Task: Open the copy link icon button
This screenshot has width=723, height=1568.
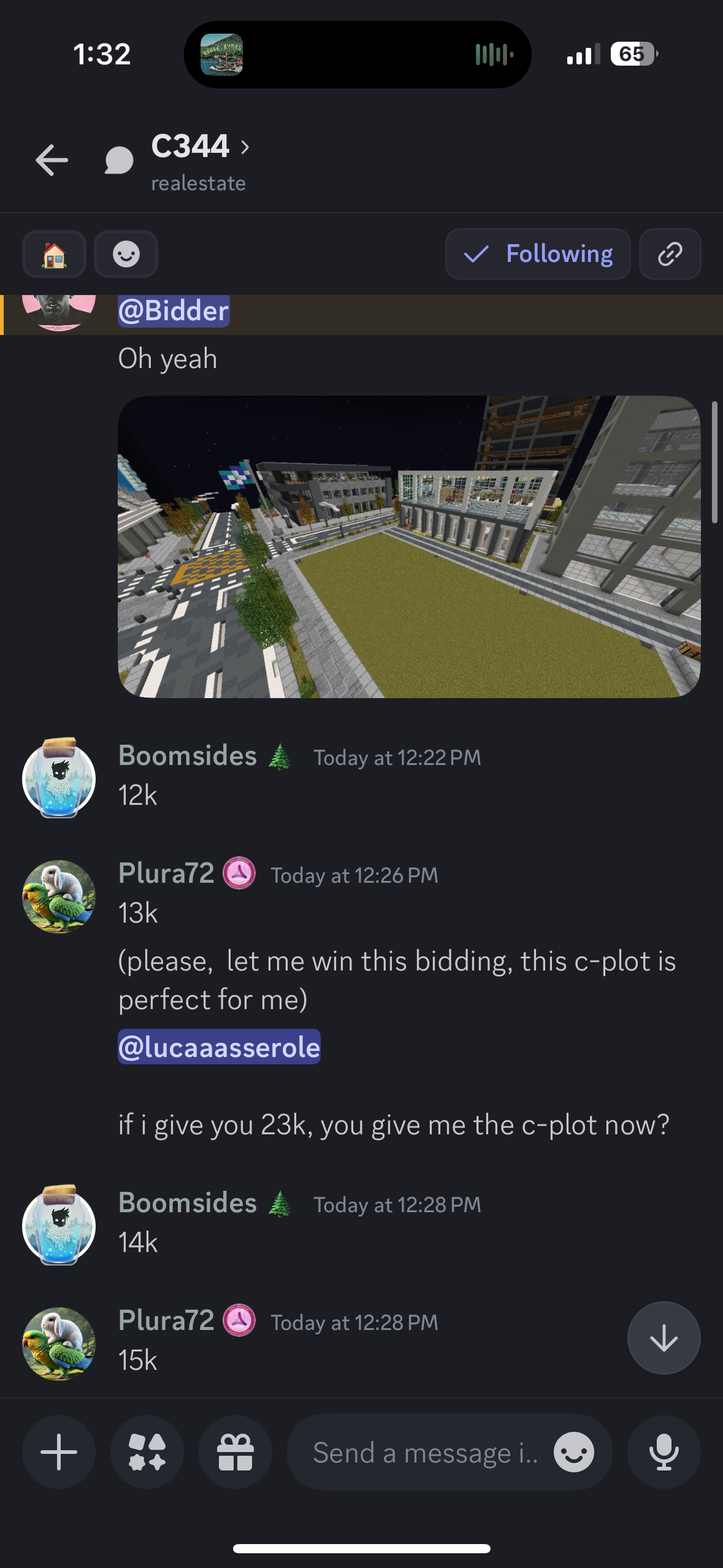Action: point(670,254)
